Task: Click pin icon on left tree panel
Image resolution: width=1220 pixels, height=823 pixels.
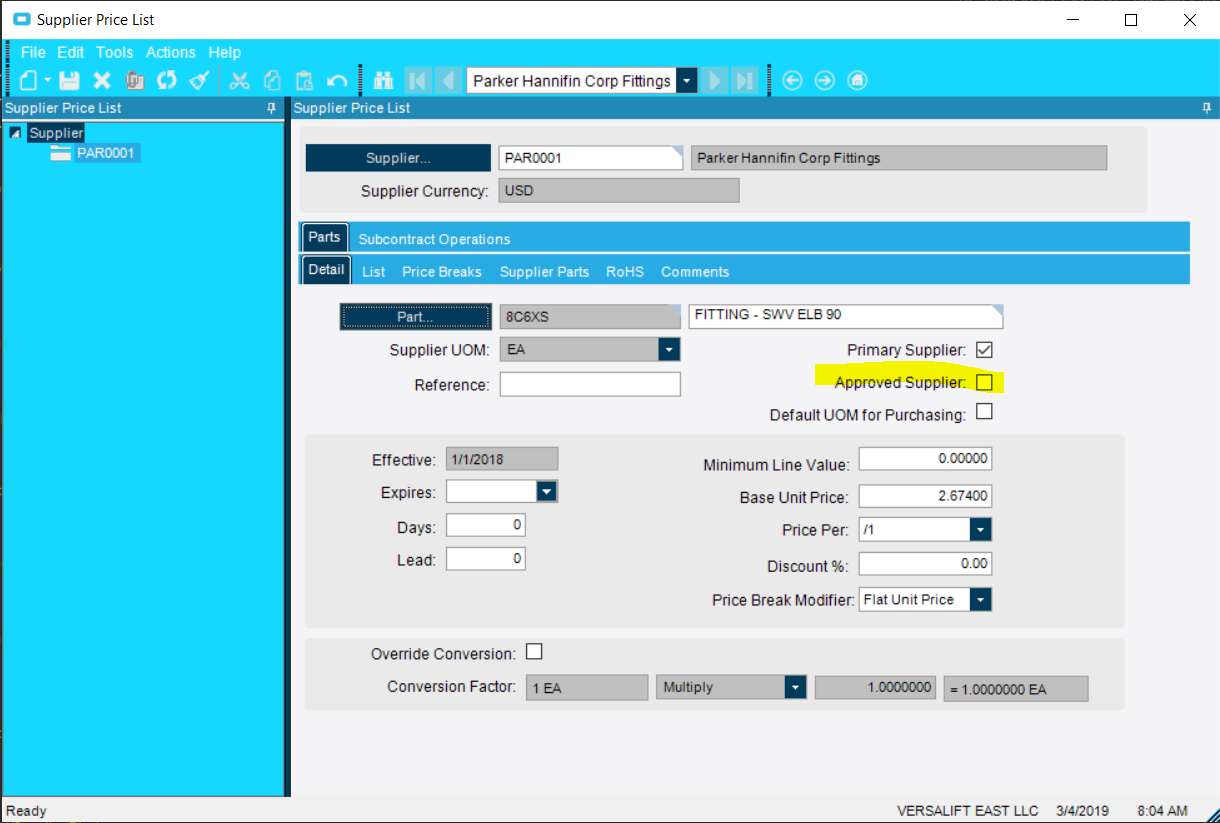Action: click(271, 108)
